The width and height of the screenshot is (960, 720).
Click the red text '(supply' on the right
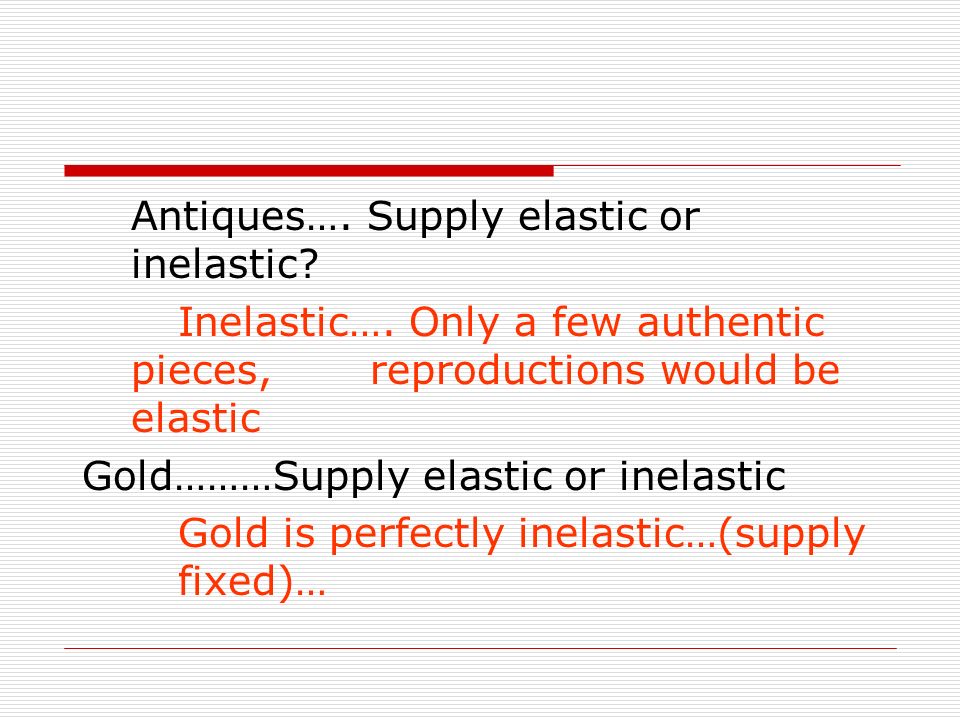pos(790,534)
